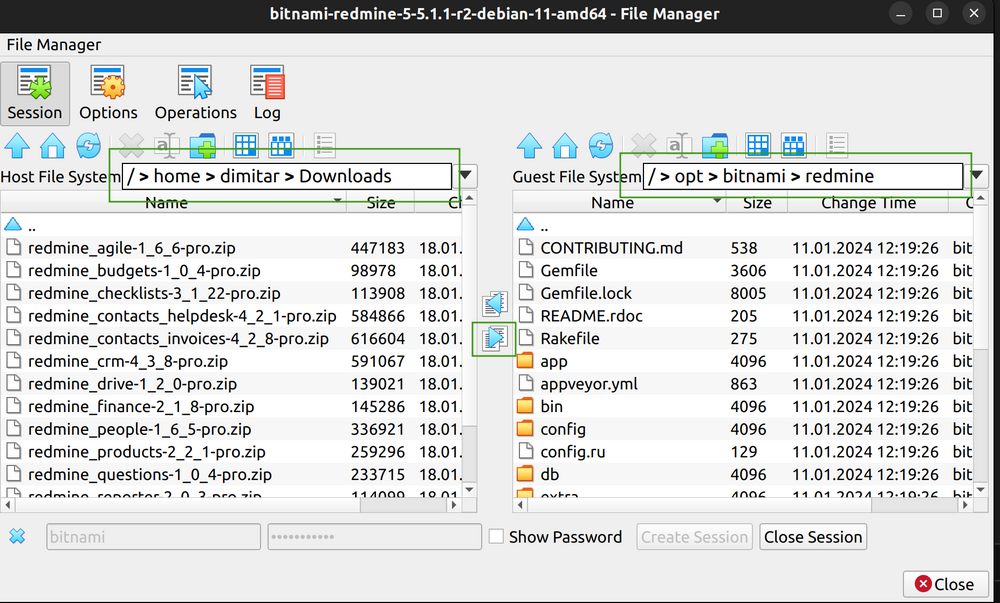The image size is (1000, 603).
Task: Open the Session toolbar panel
Action: pyautogui.click(x=35, y=93)
